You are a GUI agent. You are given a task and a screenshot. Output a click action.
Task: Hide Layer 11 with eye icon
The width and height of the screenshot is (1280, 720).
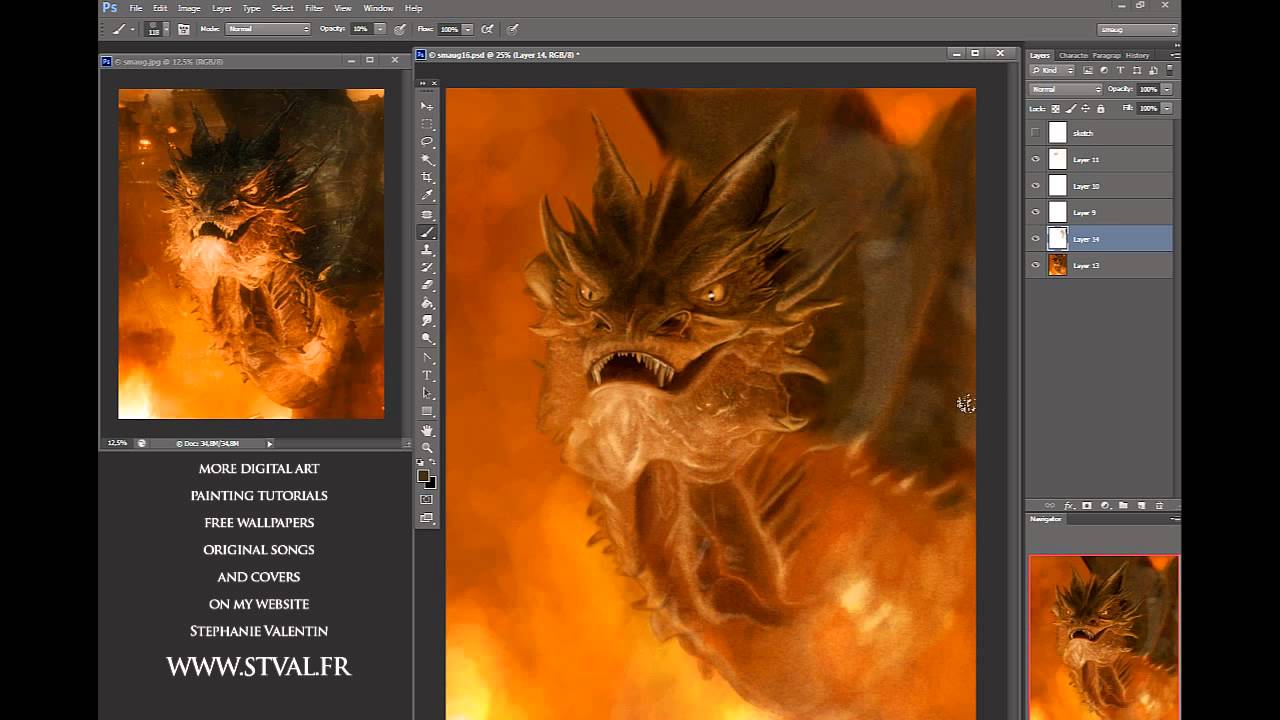pos(1035,159)
